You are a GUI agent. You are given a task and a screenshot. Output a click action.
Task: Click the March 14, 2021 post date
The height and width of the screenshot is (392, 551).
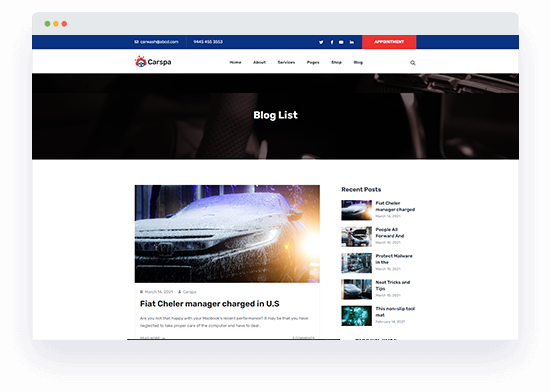tap(158, 292)
